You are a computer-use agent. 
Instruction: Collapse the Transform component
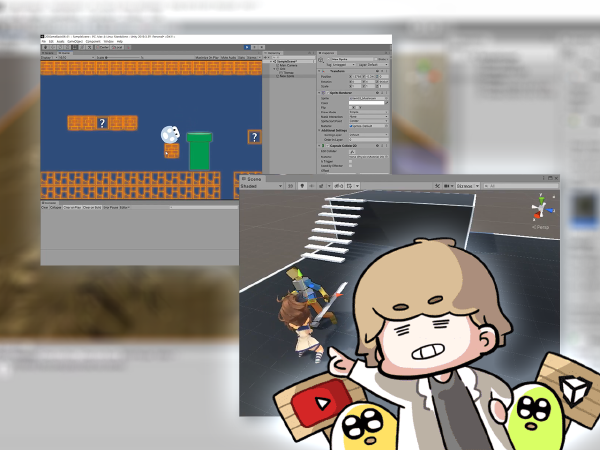[x=320, y=71]
